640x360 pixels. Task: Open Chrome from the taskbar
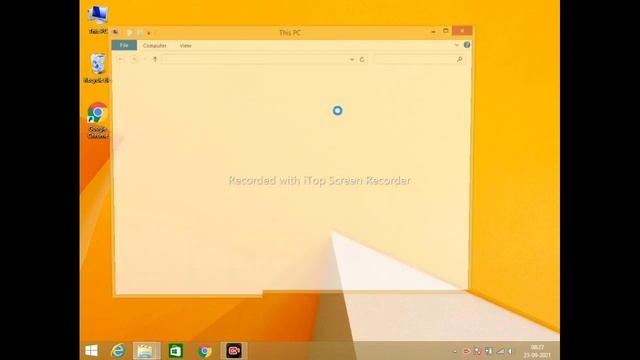pyautogui.click(x=205, y=351)
